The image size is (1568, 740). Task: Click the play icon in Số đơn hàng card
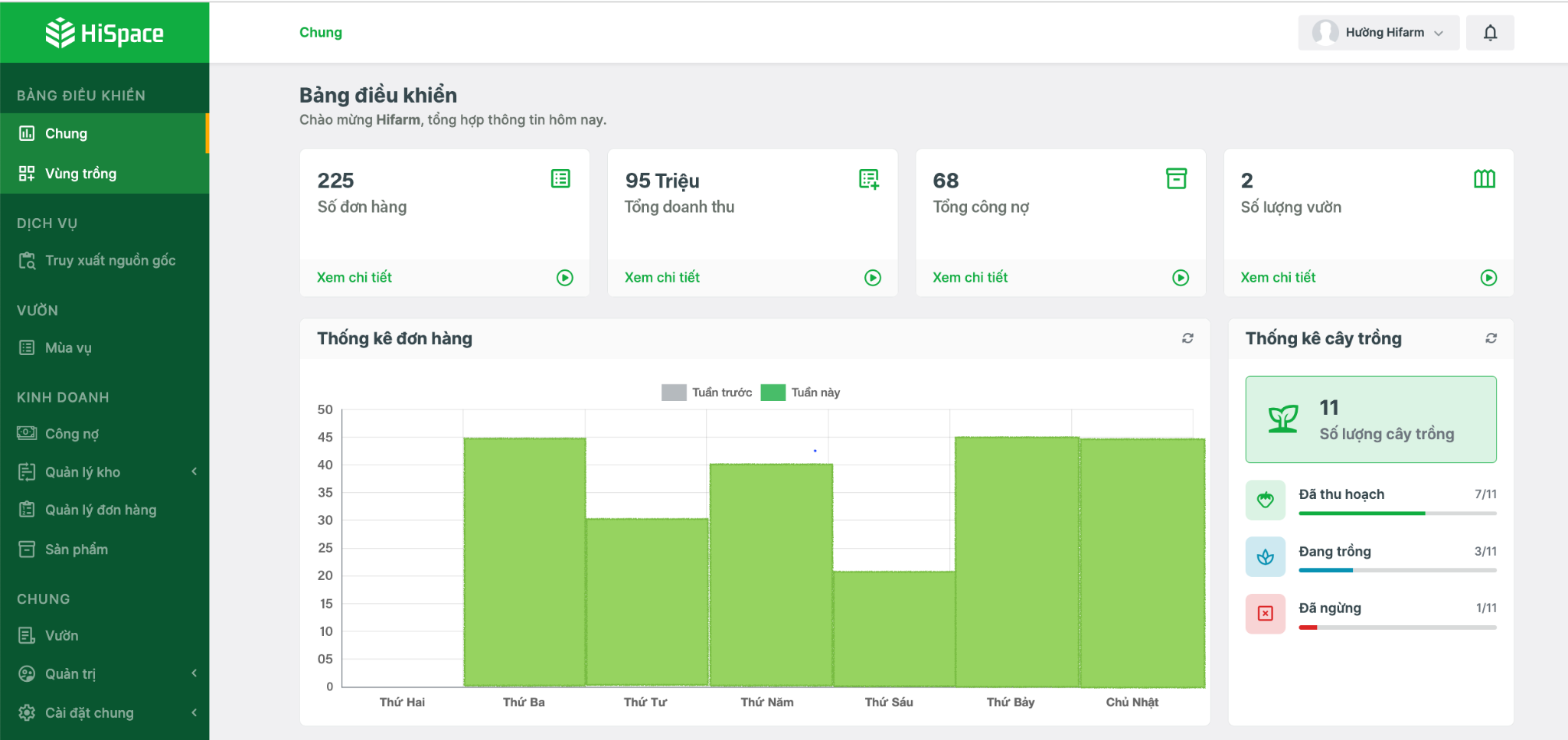tap(564, 278)
